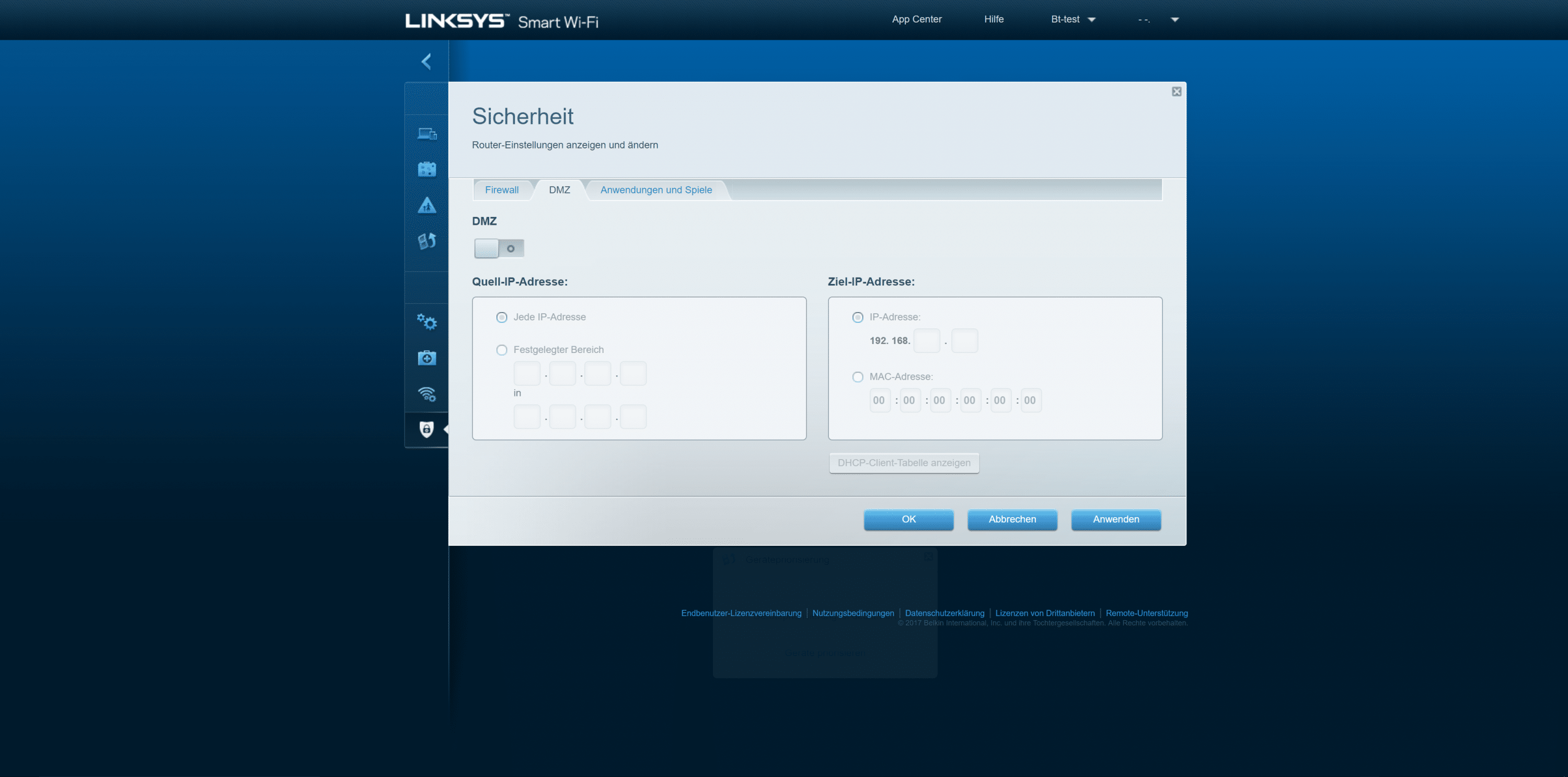Click the Anwenden button
The width and height of the screenshot is (1568, 777).
coord(1115,519)
